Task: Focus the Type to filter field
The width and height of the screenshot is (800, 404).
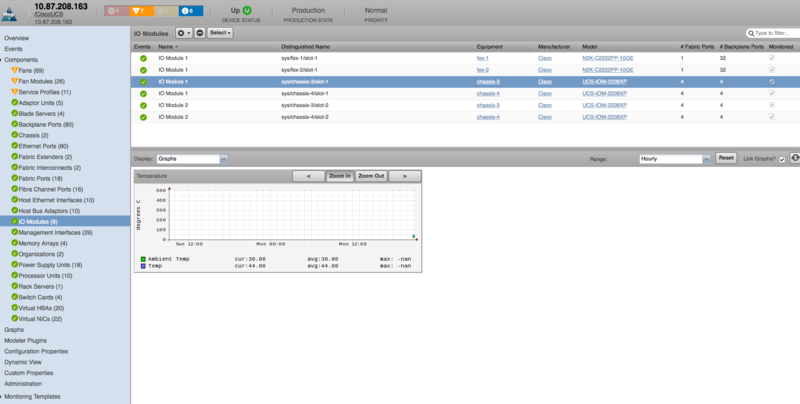Action: tap(777, 33)
